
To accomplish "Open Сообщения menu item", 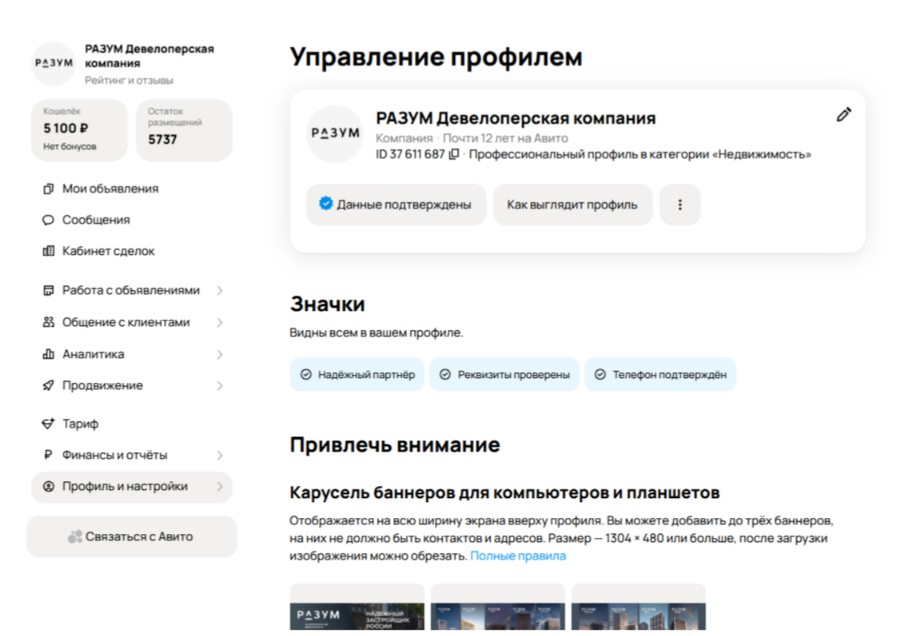I will point(131,220).
